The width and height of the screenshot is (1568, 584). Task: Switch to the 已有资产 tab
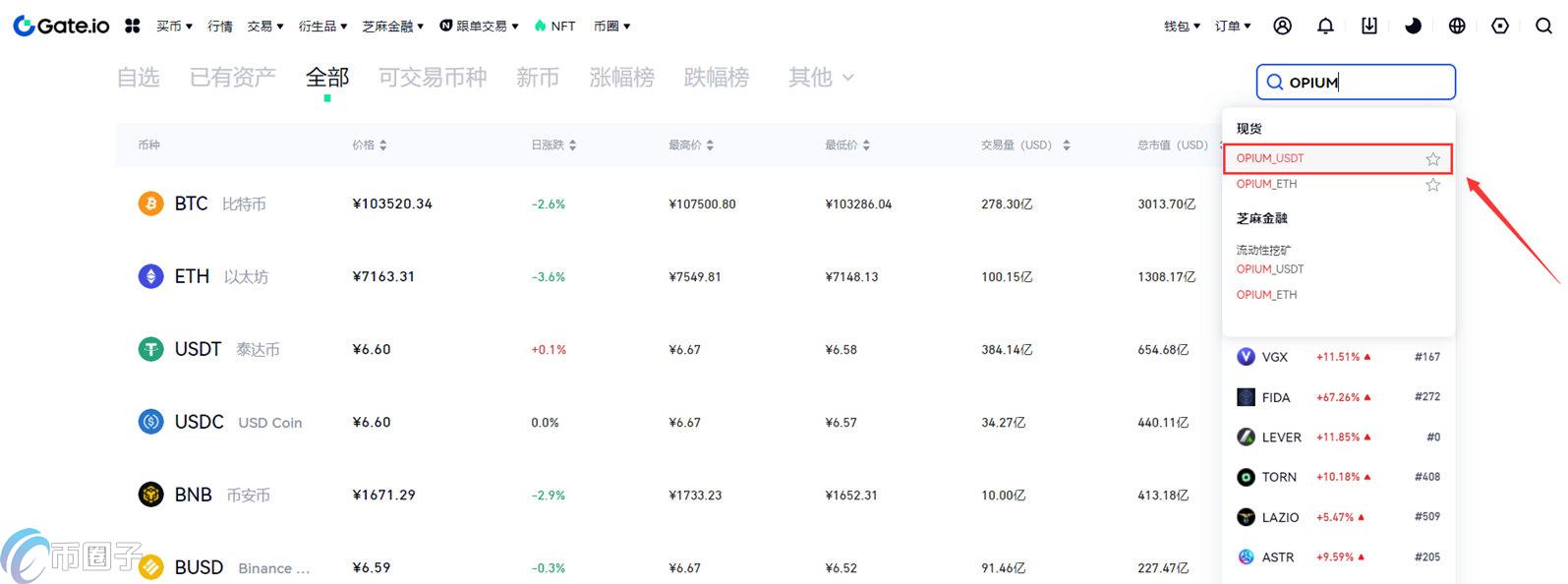pyautogui.click(x=232, y=77)
